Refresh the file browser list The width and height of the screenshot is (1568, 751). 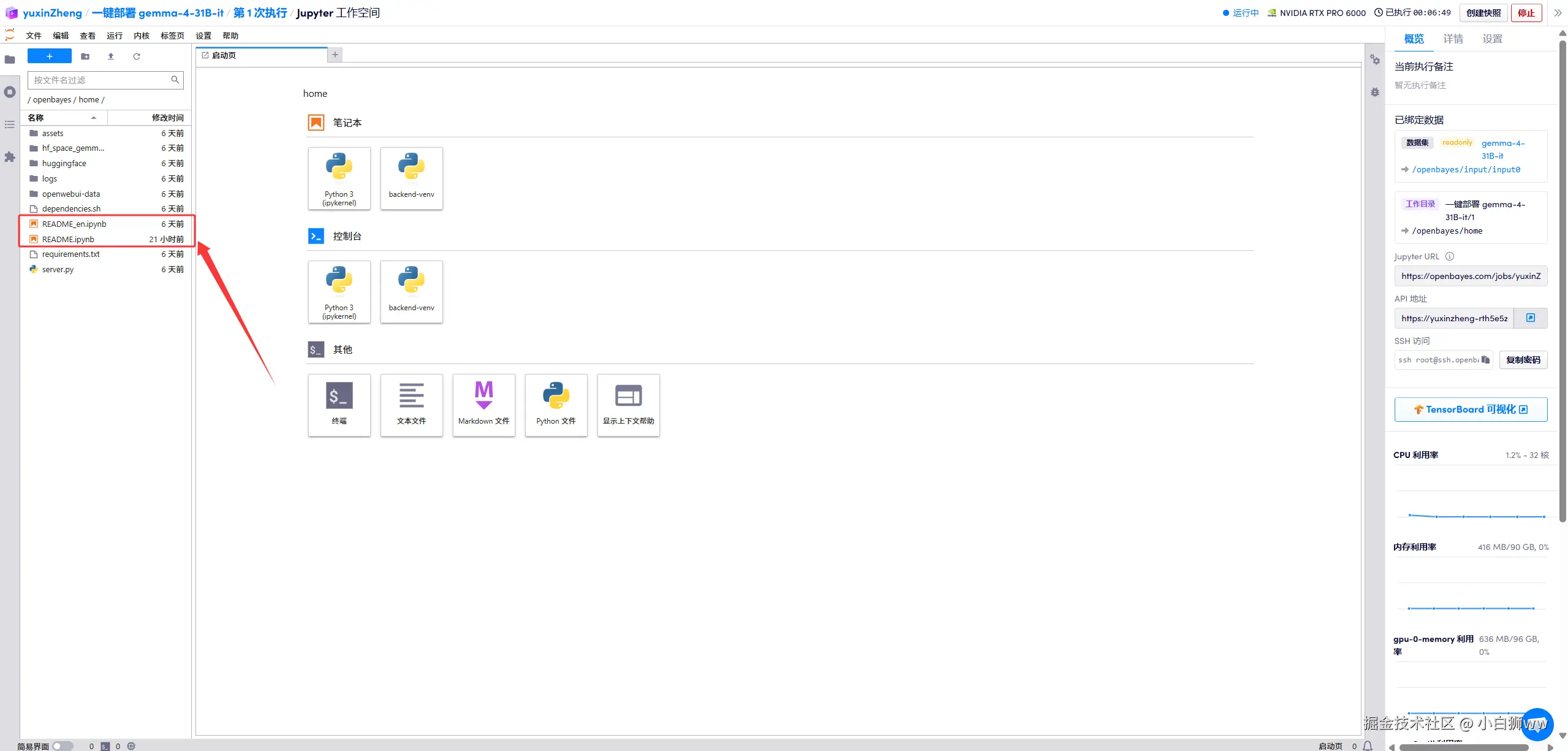[x=137, y=56]
